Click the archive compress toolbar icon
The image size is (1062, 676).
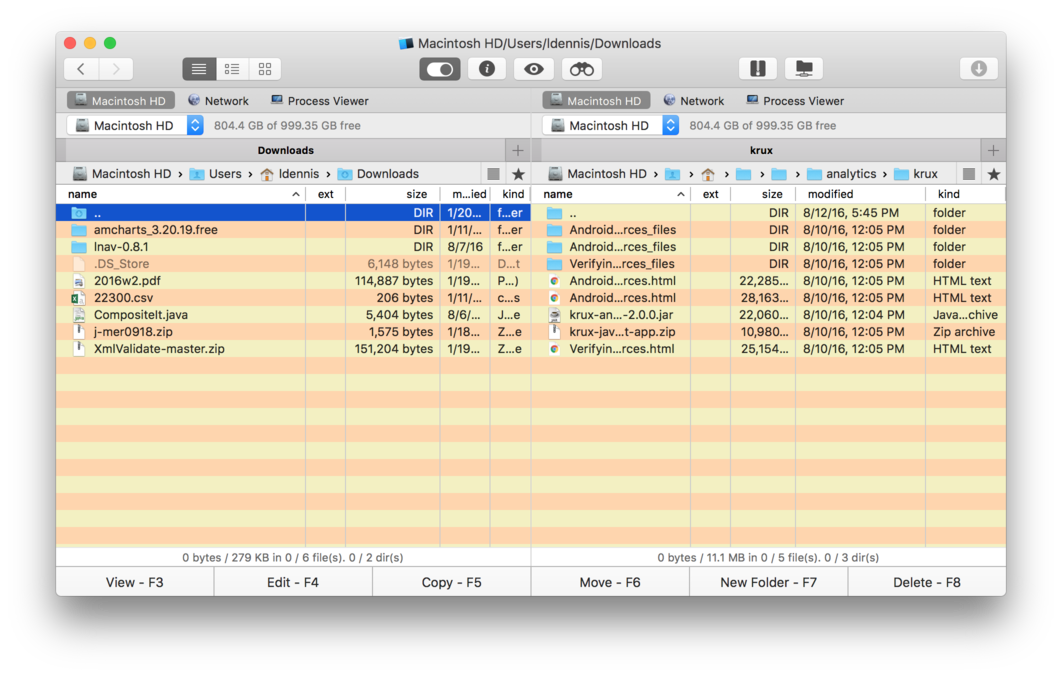(x=757, y=68)
